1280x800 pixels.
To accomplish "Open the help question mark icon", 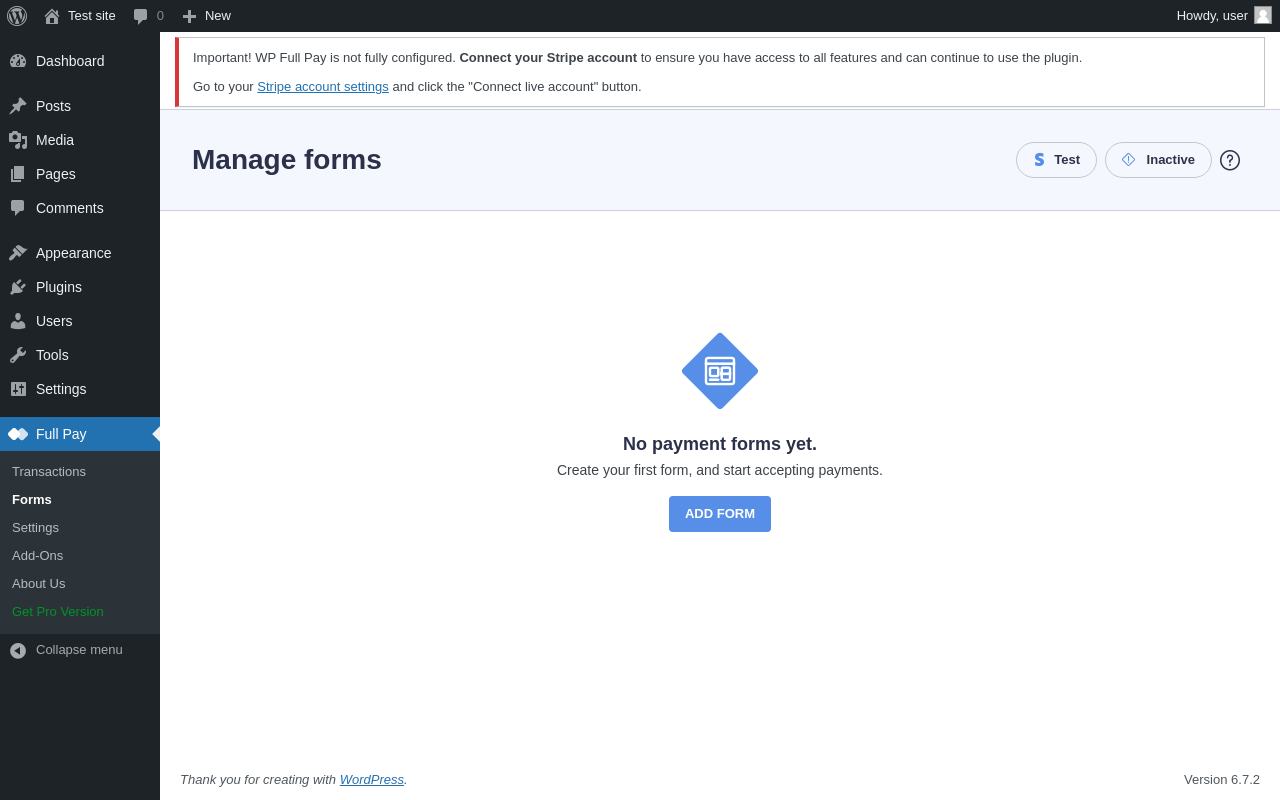I will tap(1230, 160).
